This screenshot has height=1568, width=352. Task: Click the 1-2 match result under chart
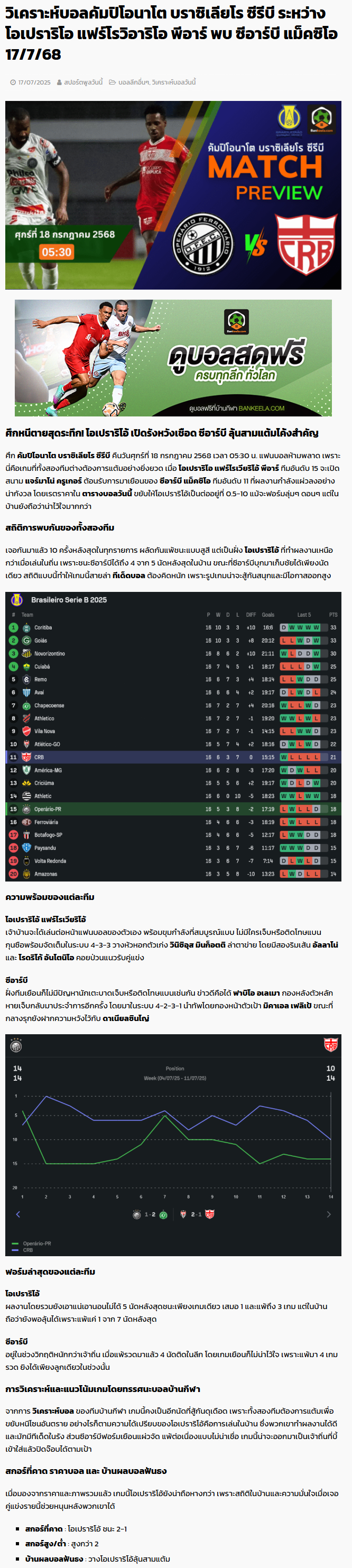pyautogui.click(x=150, y=1214)
